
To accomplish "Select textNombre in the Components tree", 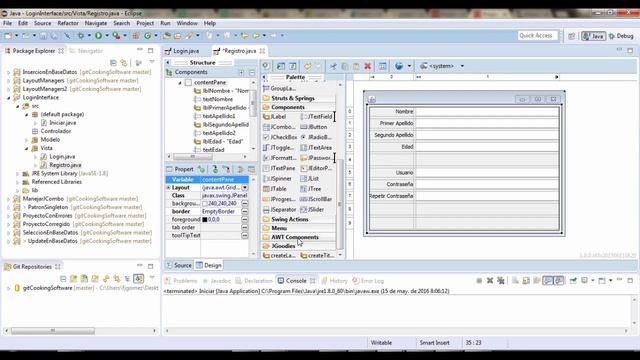I will pos(218,99).
